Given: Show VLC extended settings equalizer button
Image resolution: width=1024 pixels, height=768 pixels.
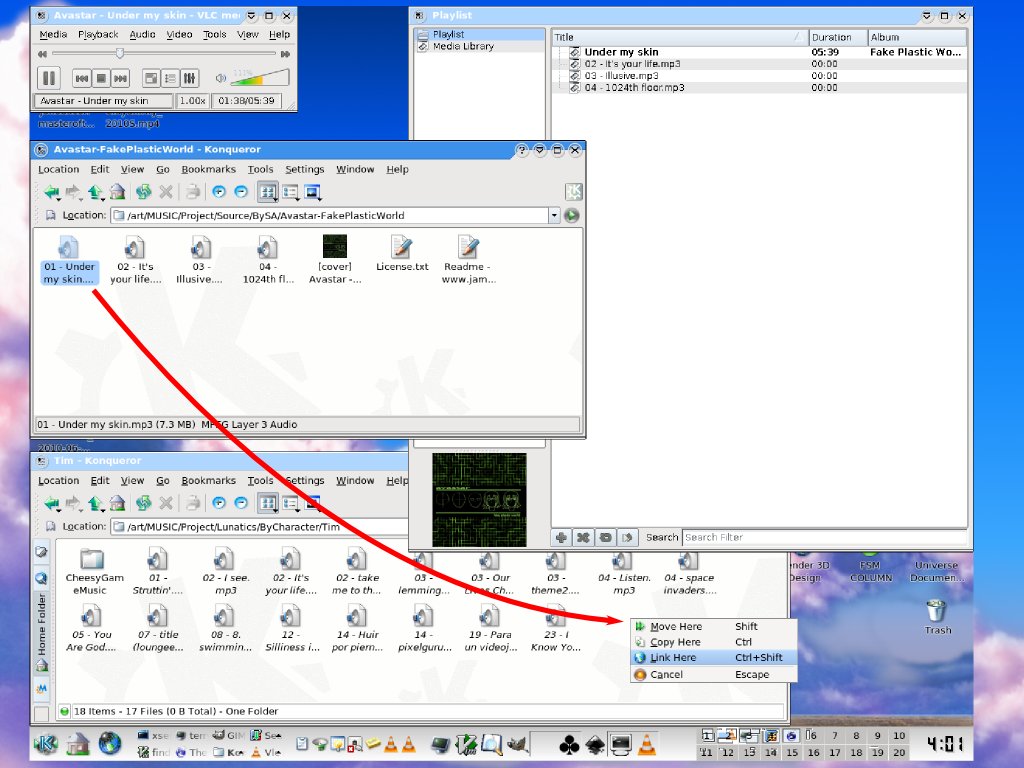Looking at the screenshot, I should (x=189, y=78).
